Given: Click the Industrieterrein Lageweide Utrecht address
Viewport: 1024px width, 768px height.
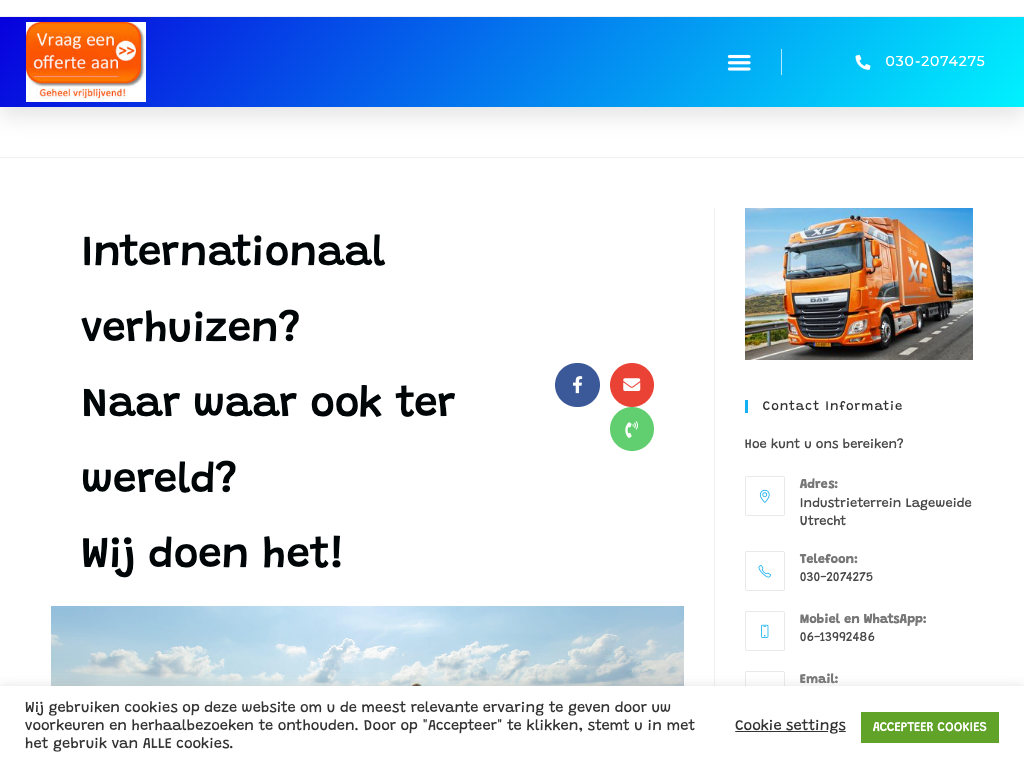Looking at the screenshot, I should 885,512.
